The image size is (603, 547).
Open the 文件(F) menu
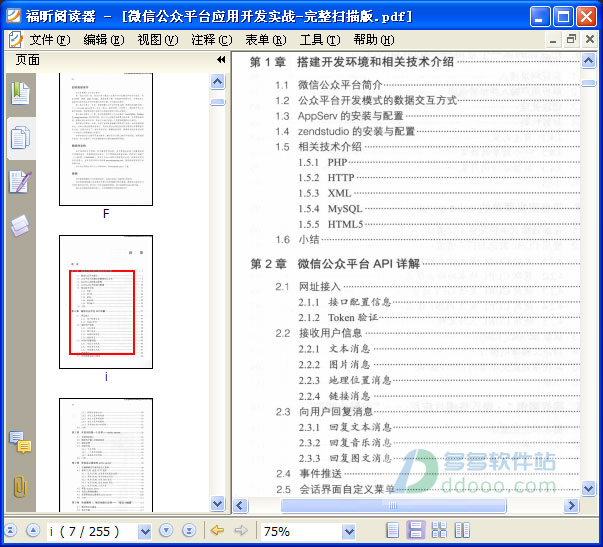(x=50, y=40)
